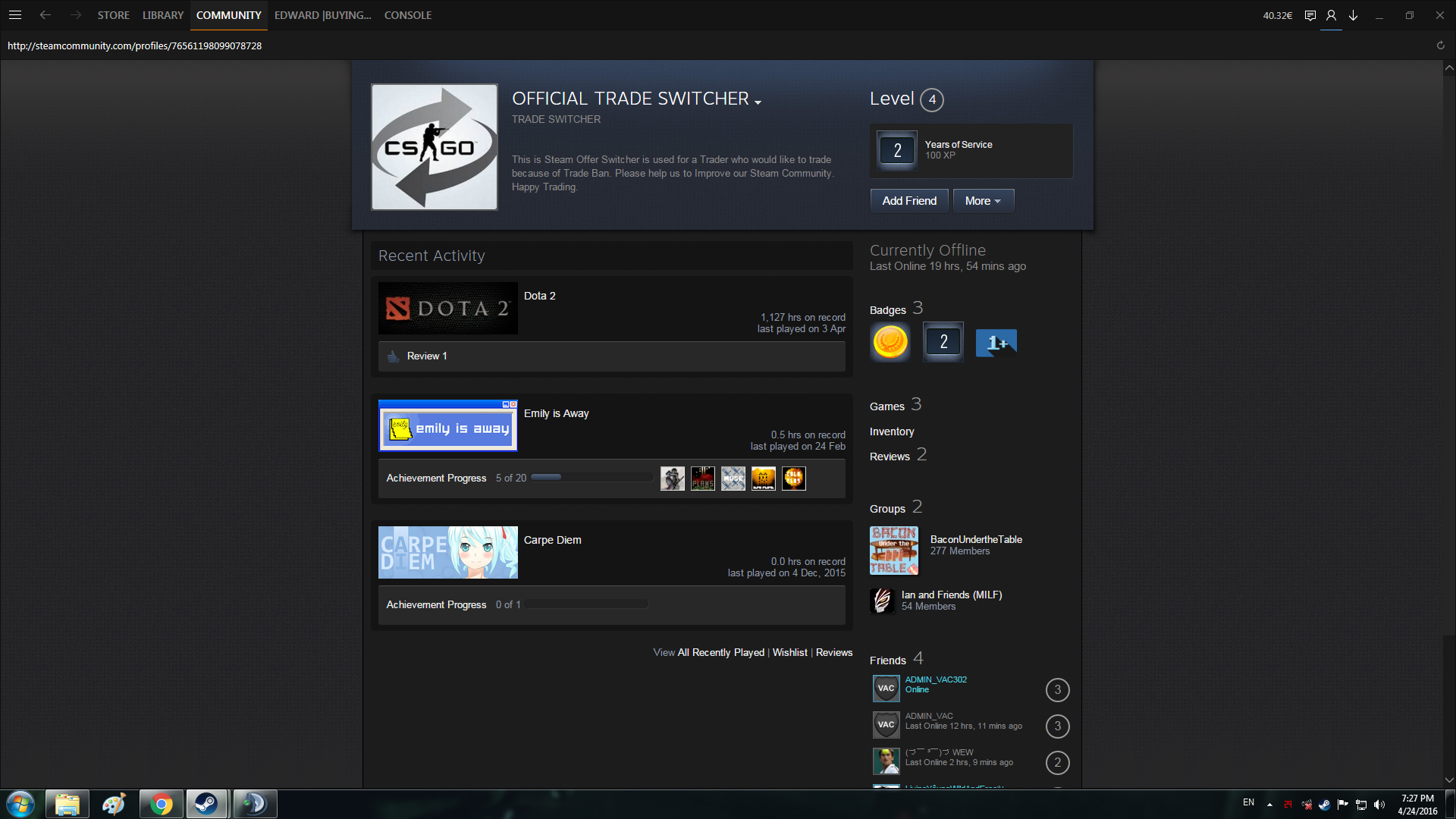Open the STORE tab
This screenshot has height=819, width=1456.
[113, 15]
